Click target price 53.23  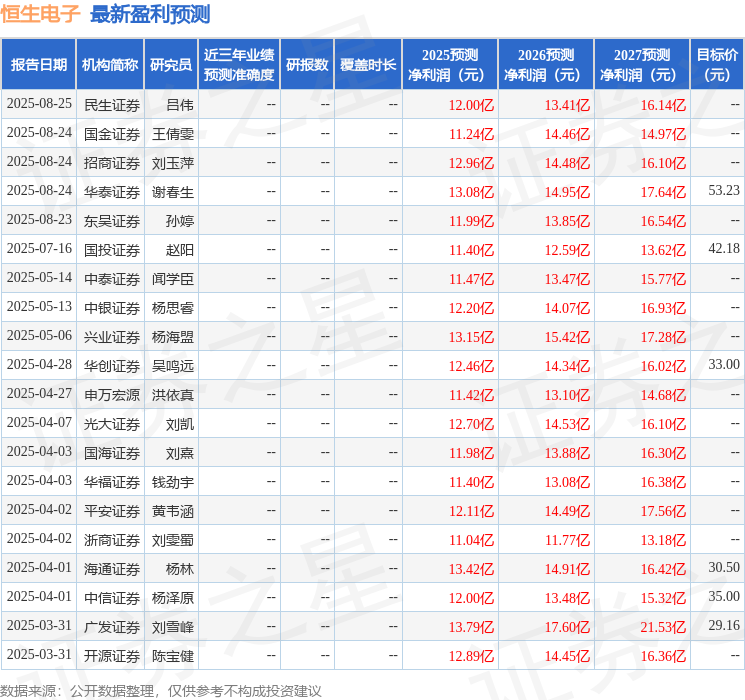pos(724,191)
